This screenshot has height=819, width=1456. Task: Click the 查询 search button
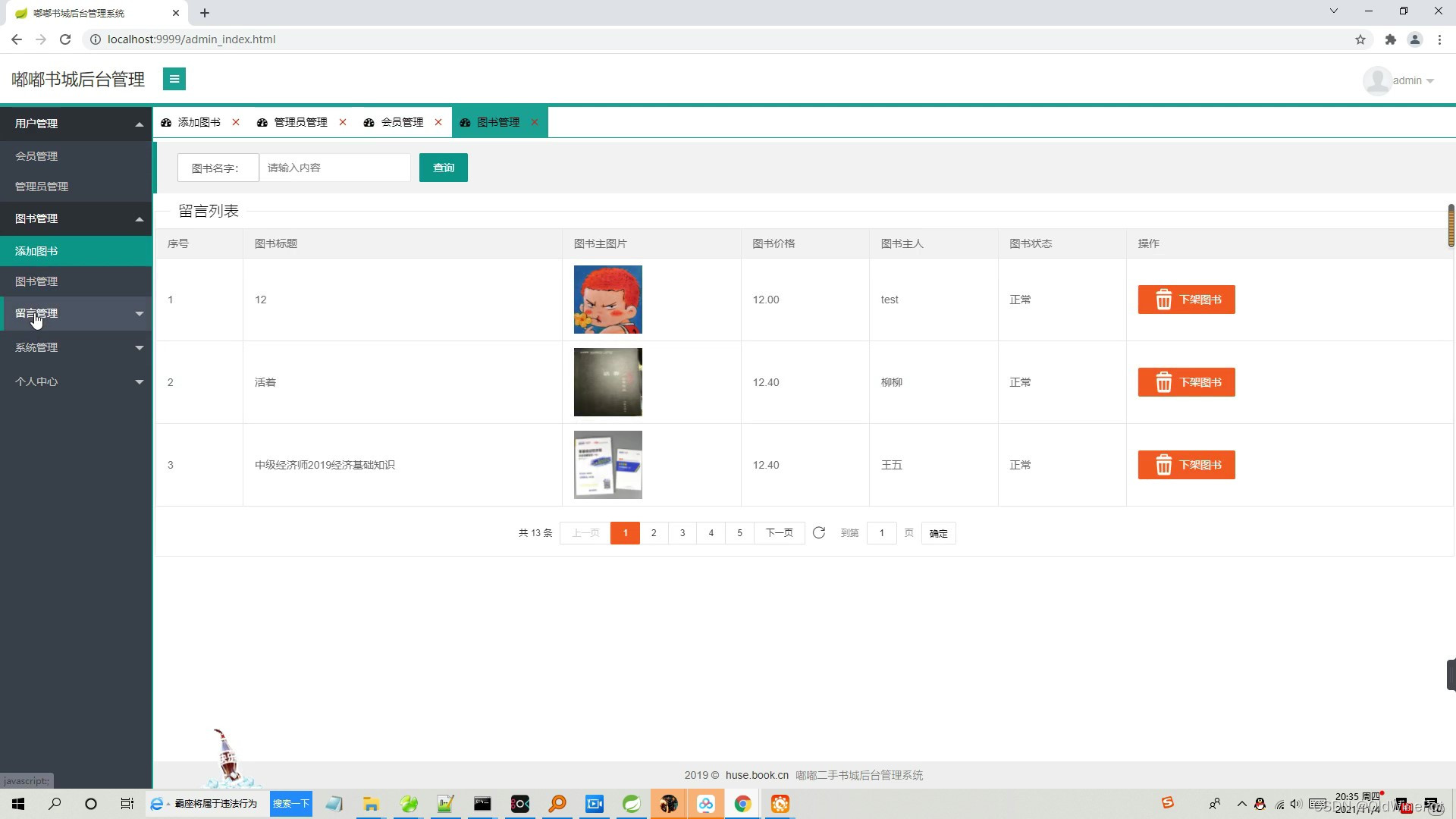[x=443, y=168]
